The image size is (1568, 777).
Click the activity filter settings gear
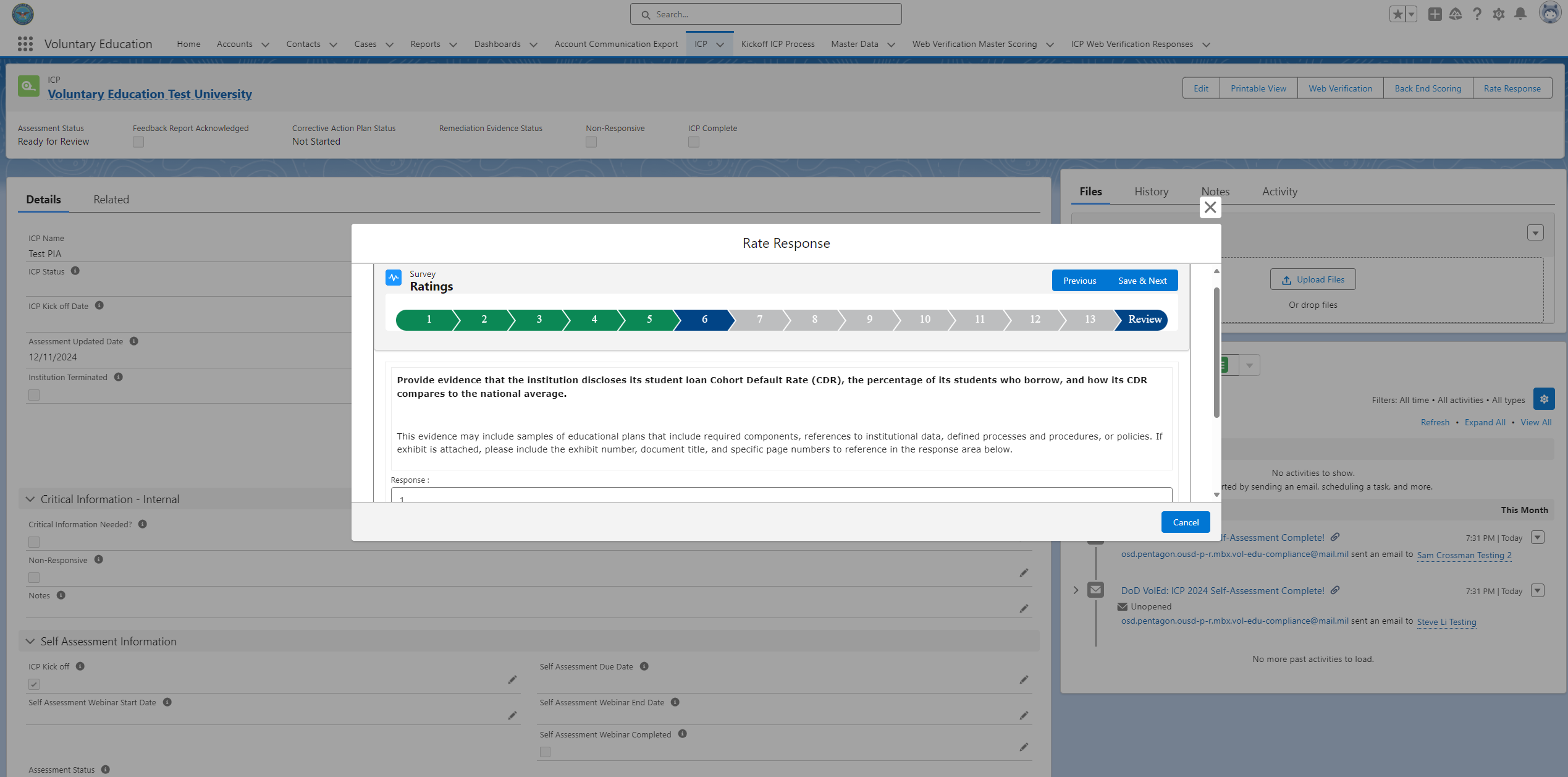coord(1544,399)
